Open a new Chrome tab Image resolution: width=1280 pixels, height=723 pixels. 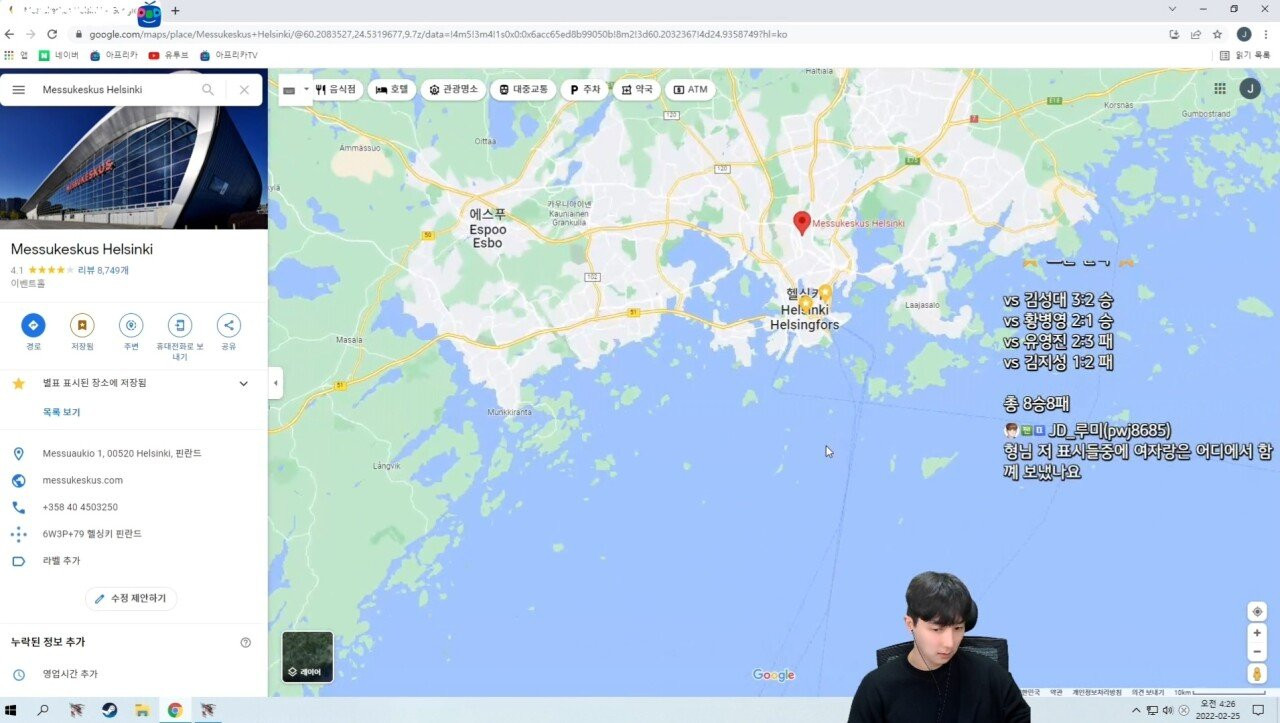coord(175,11)
